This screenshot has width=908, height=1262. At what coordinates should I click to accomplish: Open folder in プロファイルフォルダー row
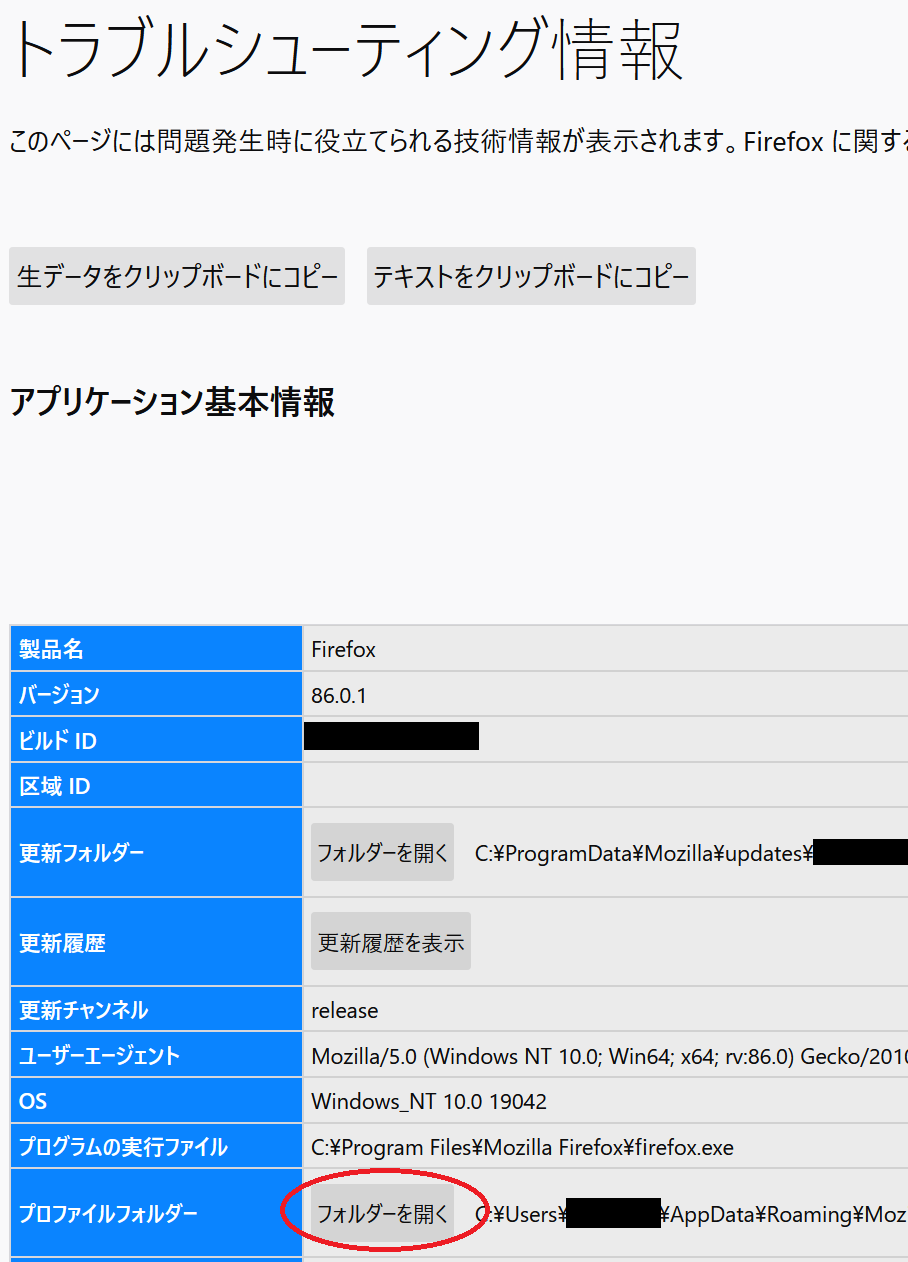coord(382,1214)
